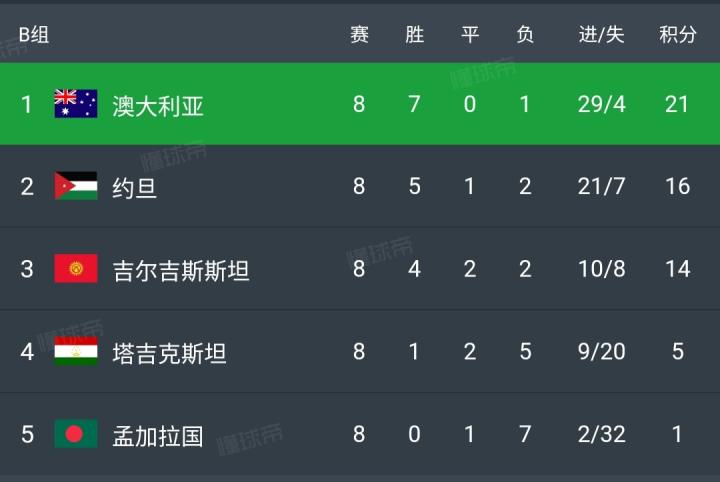
Task: Click the 积分 column header
Action: coord(677,35)
